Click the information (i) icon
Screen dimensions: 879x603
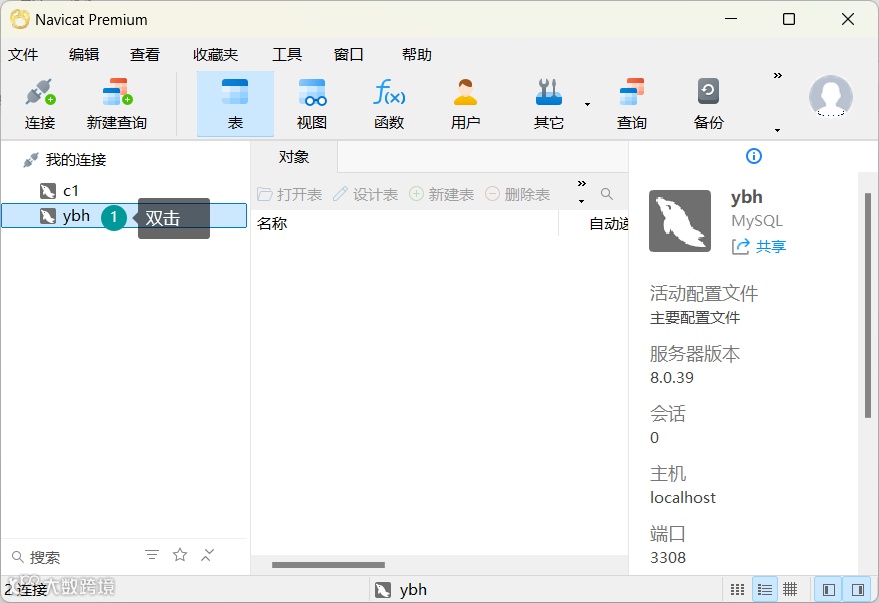(x=754, y=156)
